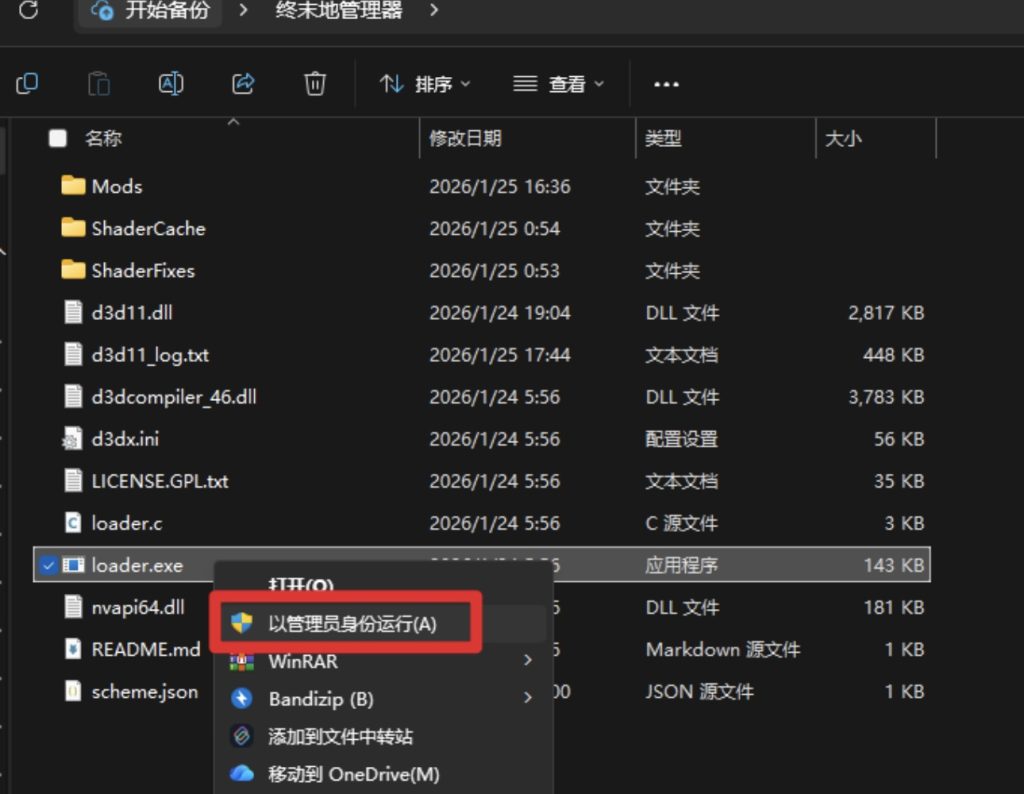The width and height of the screenshot is (1024, 794).
Task: Open the 查看 view dropdown
Action: [558, 85]
